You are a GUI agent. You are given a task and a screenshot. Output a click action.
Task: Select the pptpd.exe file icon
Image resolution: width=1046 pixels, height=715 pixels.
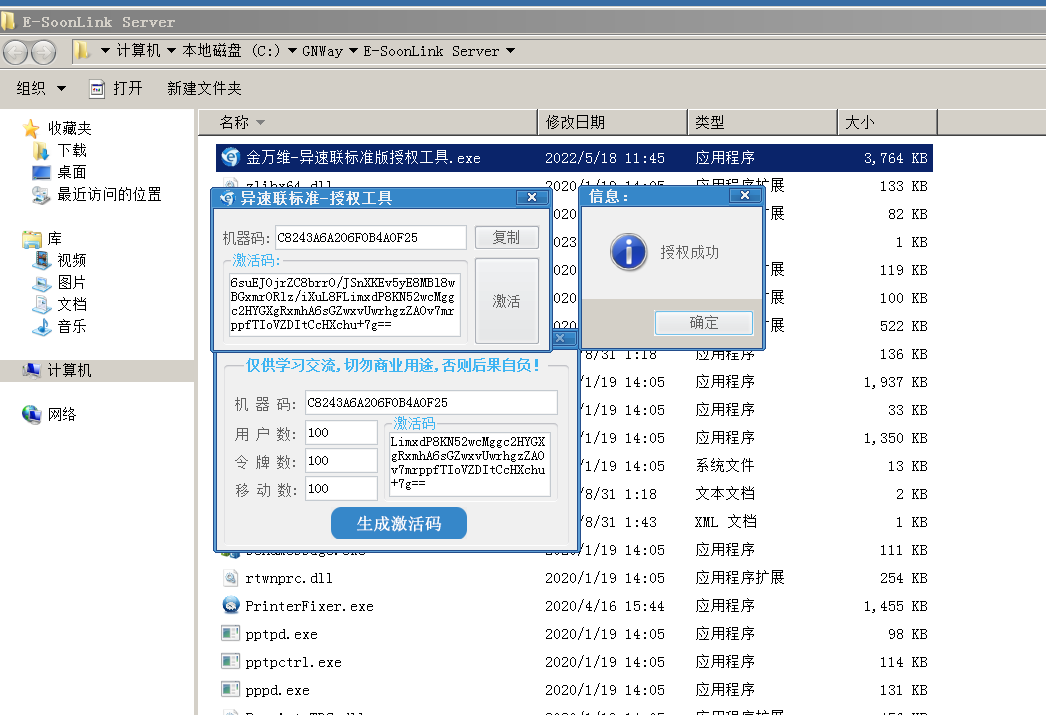point(231,633)
